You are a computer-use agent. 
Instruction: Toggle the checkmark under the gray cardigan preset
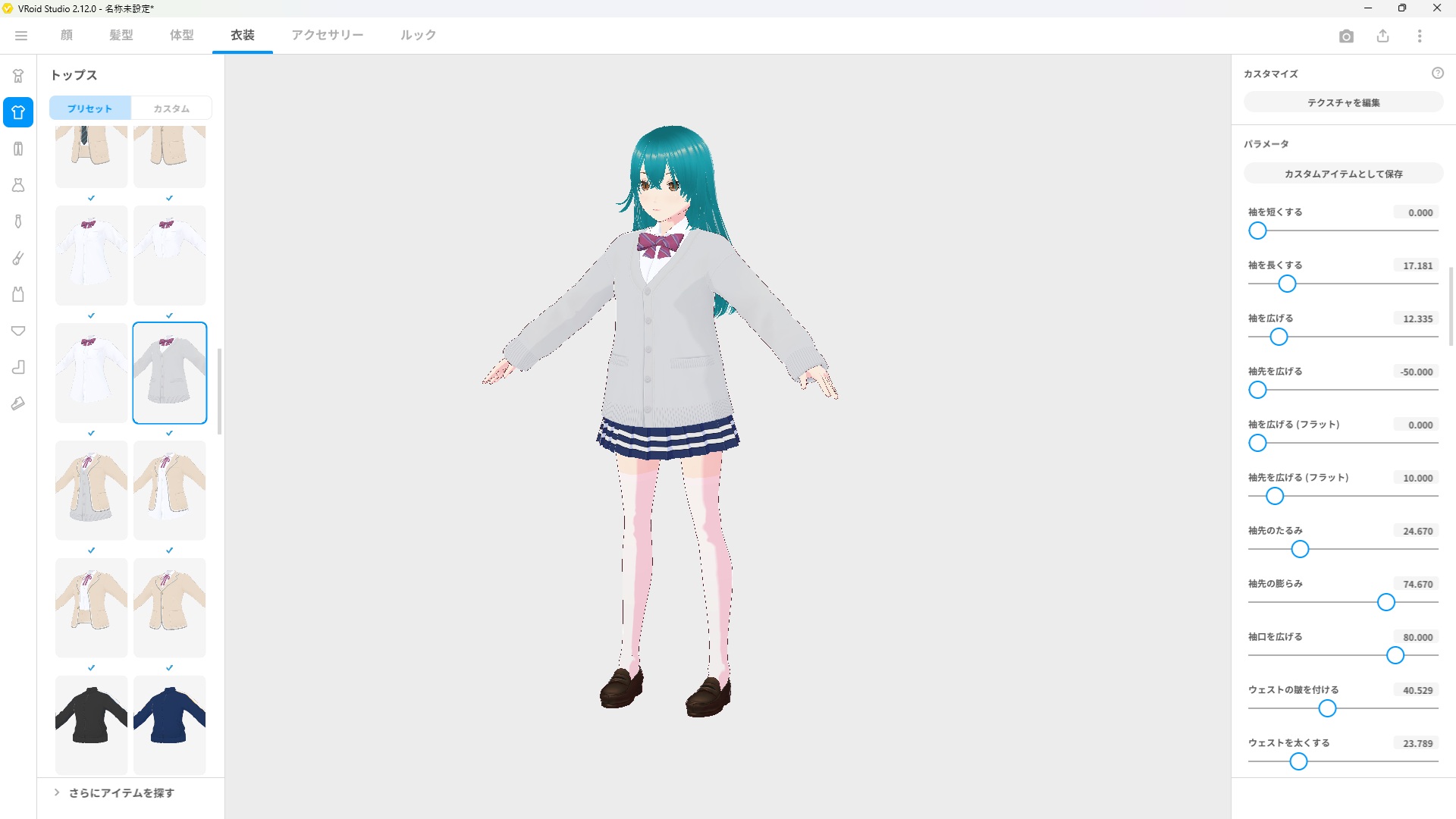point(169,434)
